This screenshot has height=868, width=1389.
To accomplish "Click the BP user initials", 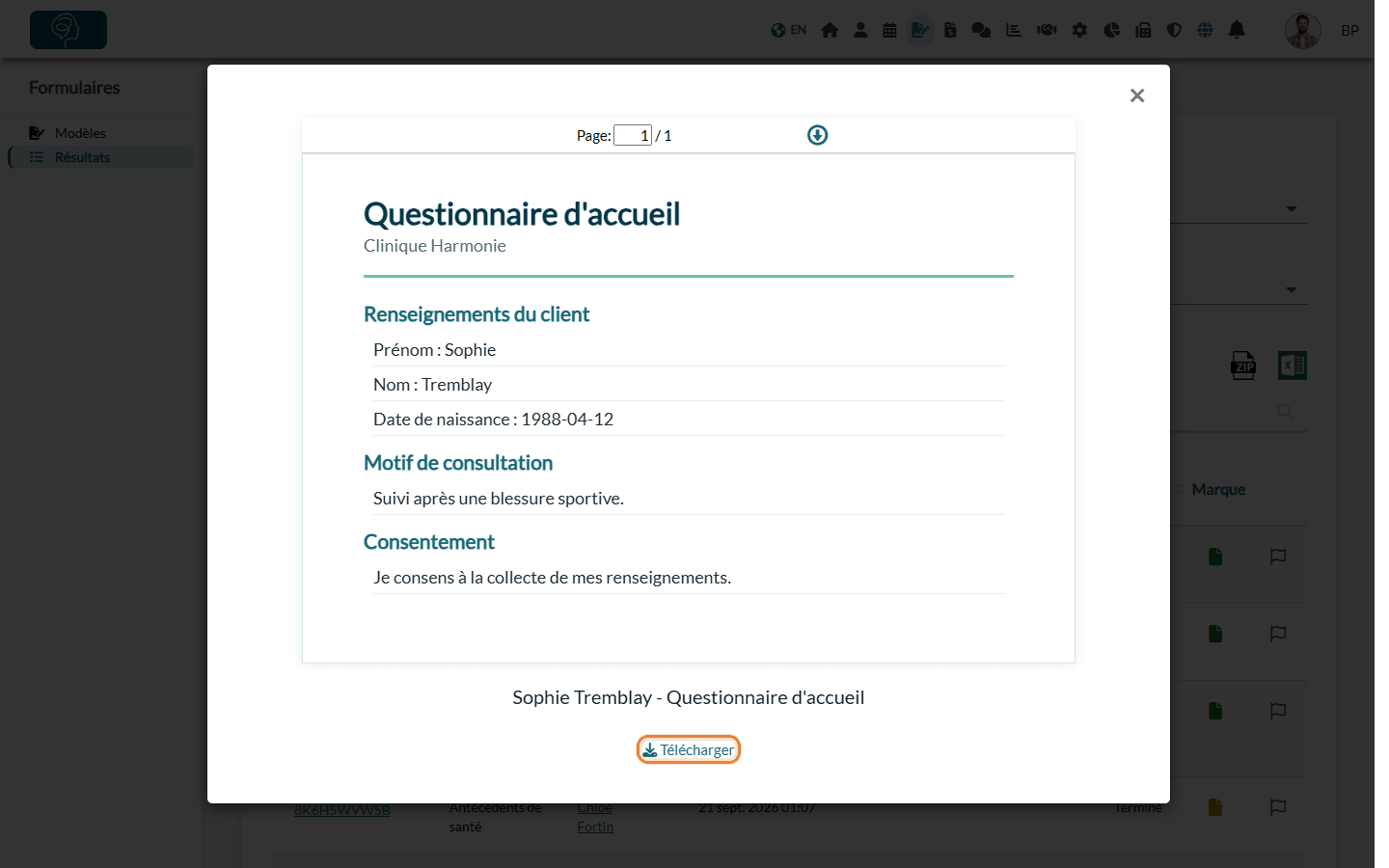I will (1350, 31).
